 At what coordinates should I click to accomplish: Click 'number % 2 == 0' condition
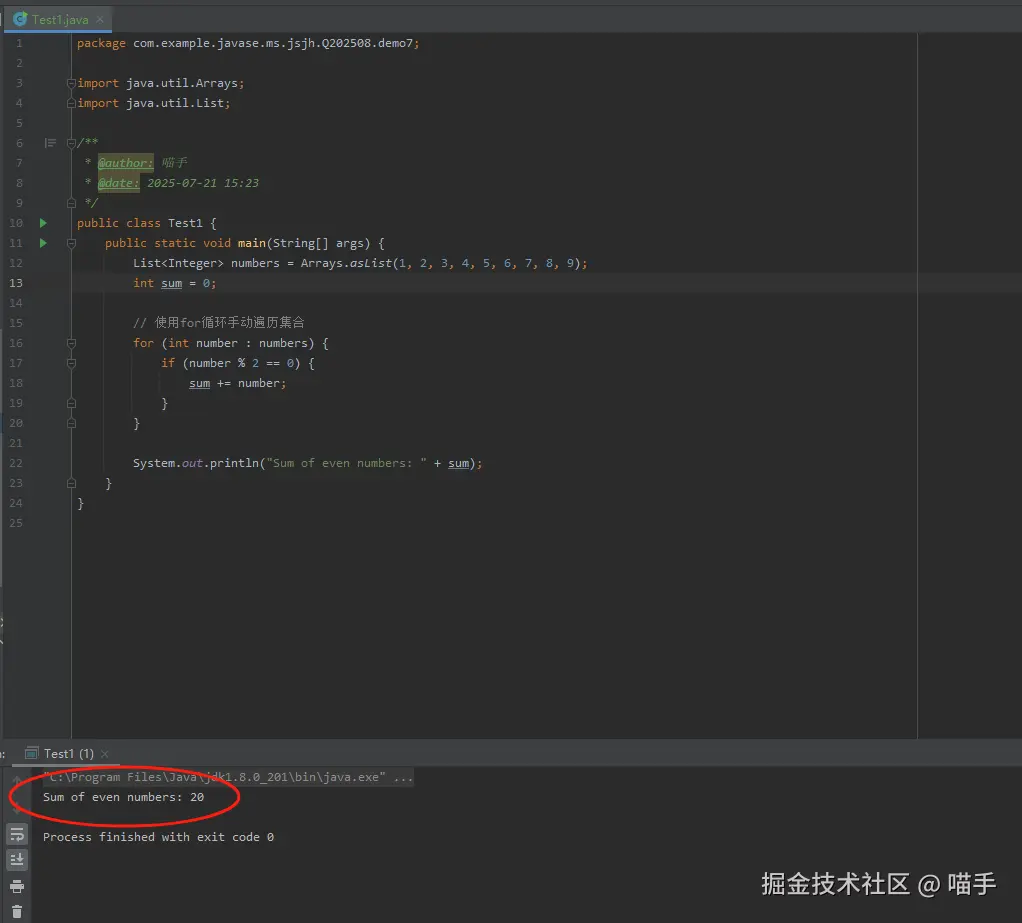coord(241,363)
